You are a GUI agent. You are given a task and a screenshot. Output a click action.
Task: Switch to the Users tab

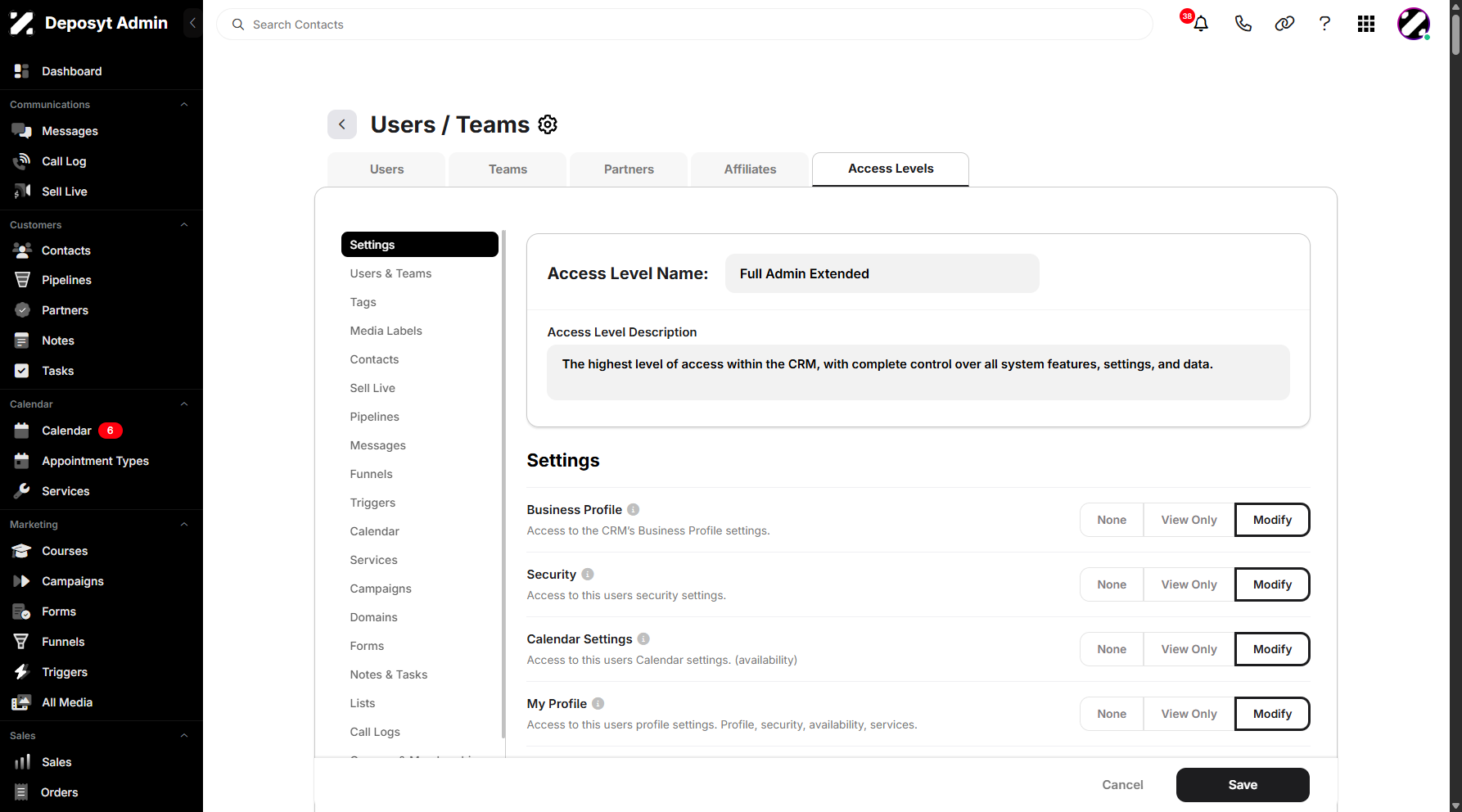click(386, 169)
